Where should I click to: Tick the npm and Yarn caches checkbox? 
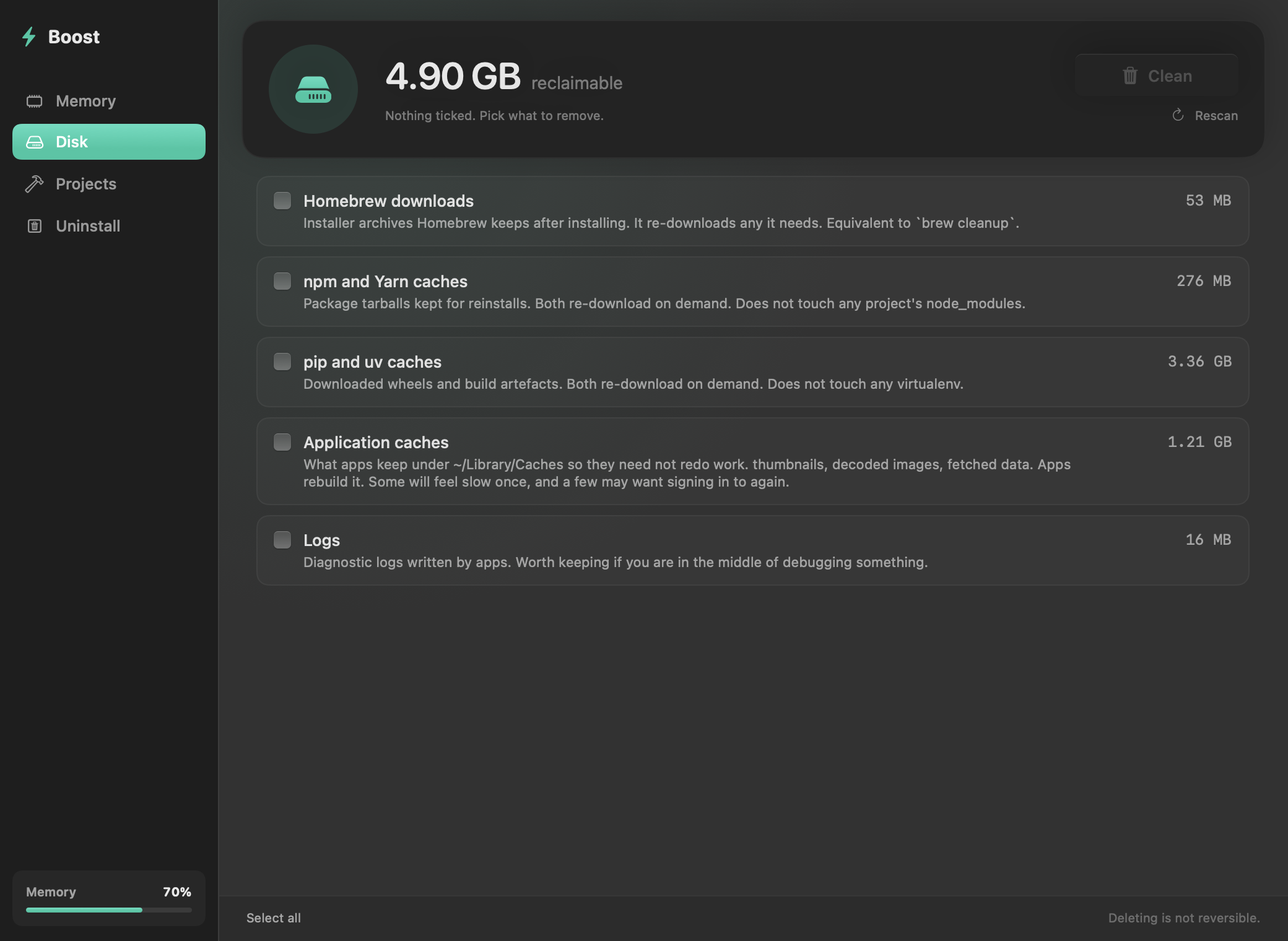coord(282,281)
